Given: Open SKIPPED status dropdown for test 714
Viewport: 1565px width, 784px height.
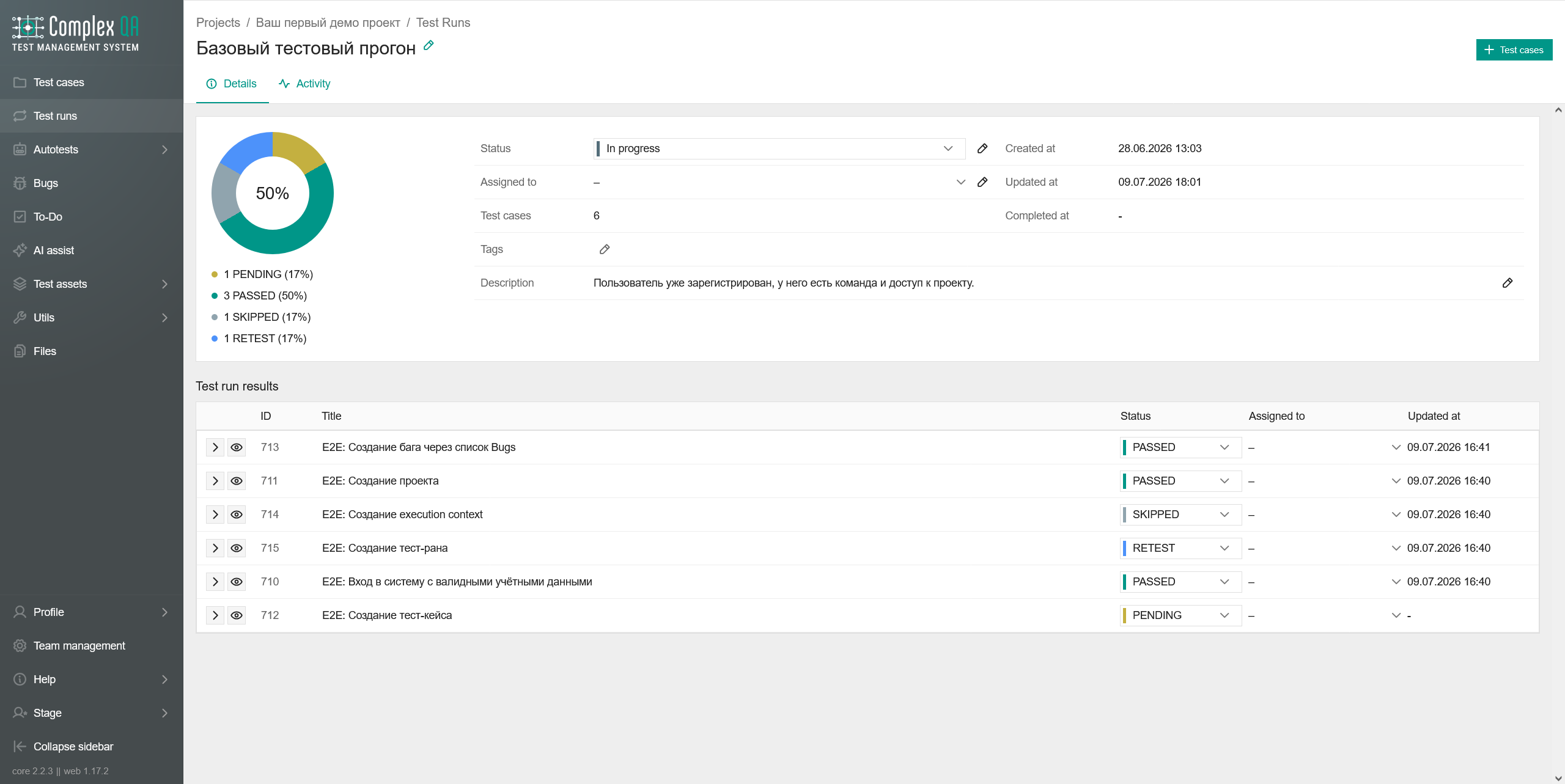Looking at the screenshot, I should [x=1180, y=515].
